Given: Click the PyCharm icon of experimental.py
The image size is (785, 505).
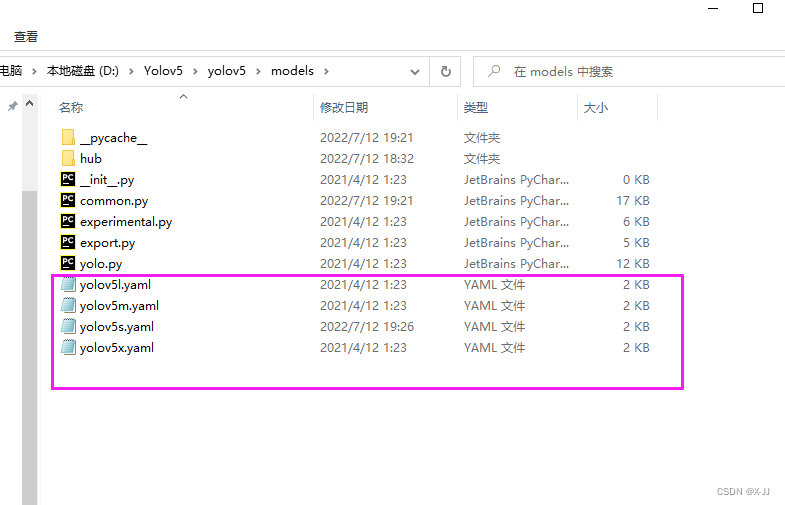Looking at the screenshot, I should coord(68,221).
